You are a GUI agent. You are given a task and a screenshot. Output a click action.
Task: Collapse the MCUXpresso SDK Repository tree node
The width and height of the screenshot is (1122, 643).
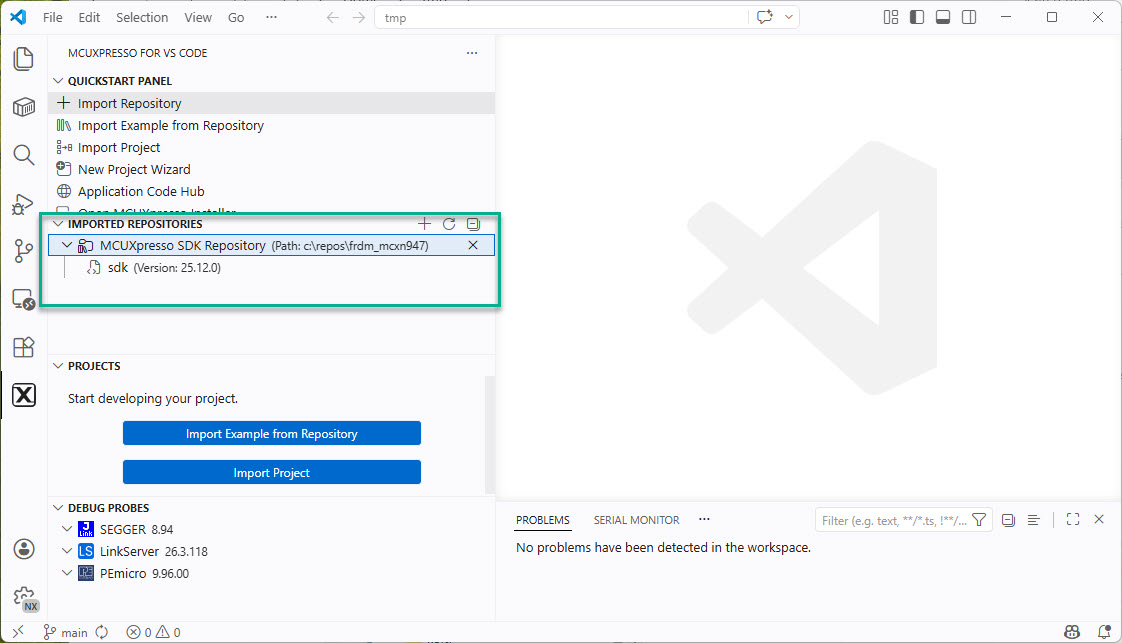pyautogui.click(x=67, y=245)
